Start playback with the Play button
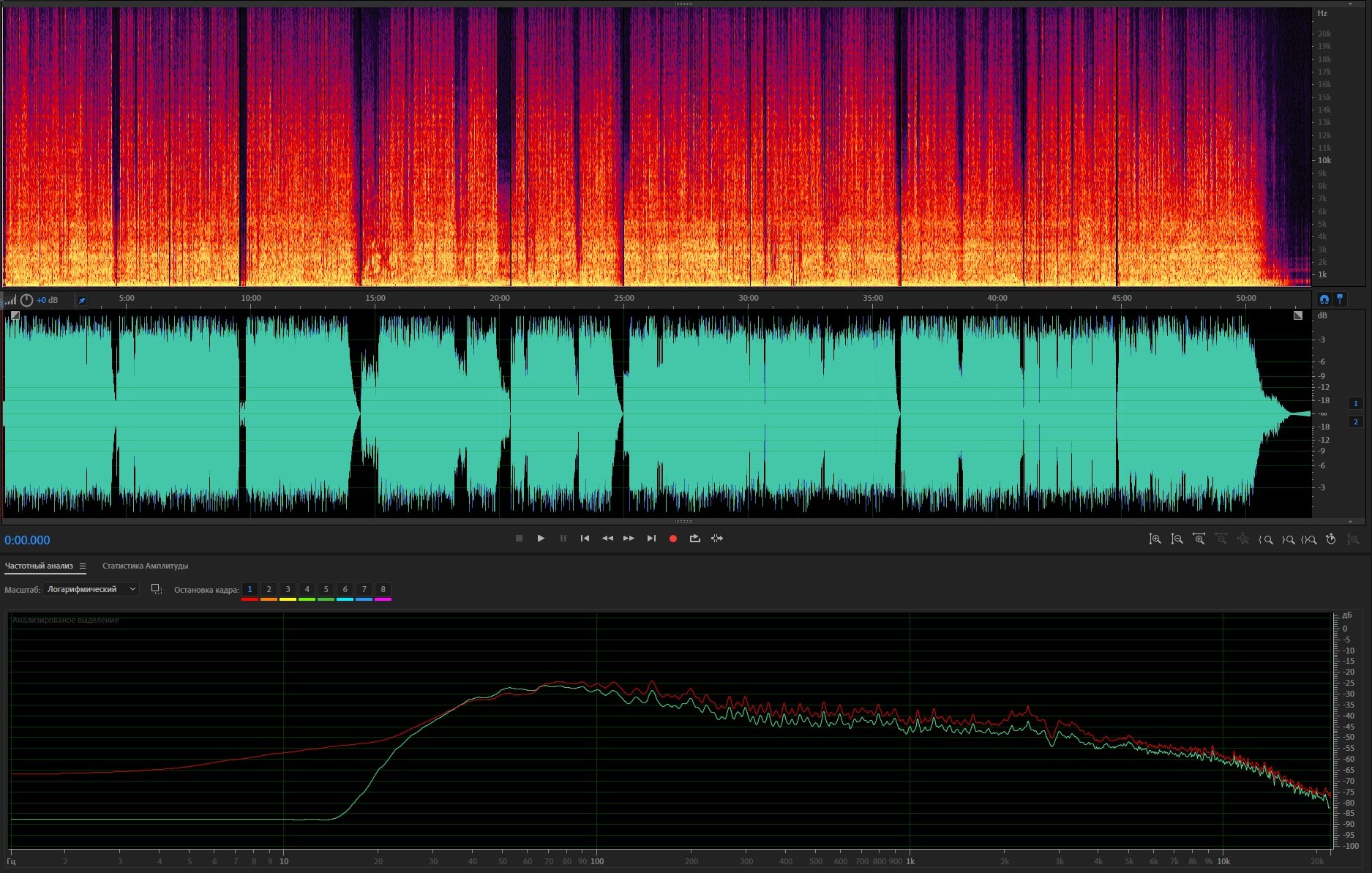 tap(541, 539)
